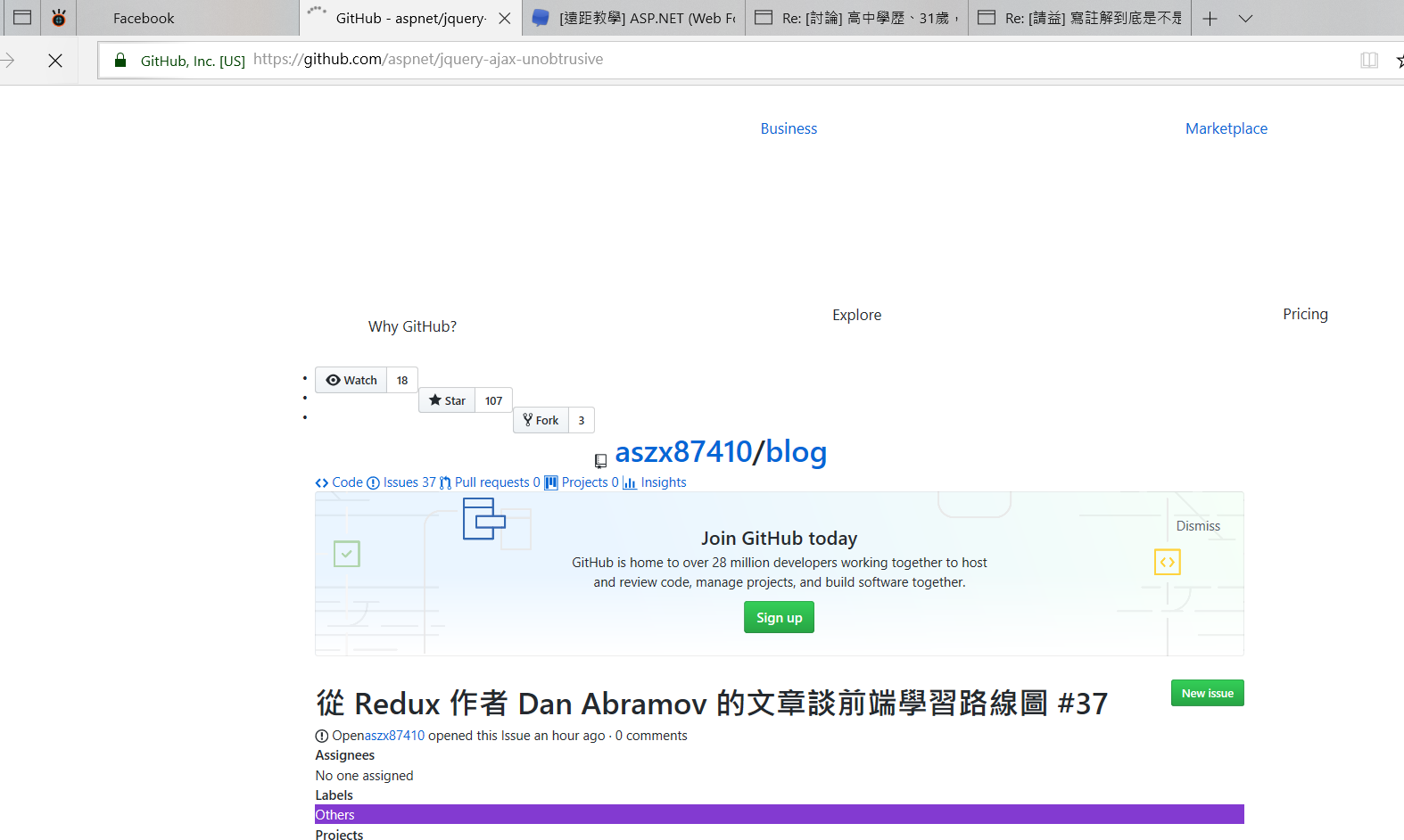This screenshot has width=1404, height=840.
Task: Click the Watch button
Action: (351, 380)
